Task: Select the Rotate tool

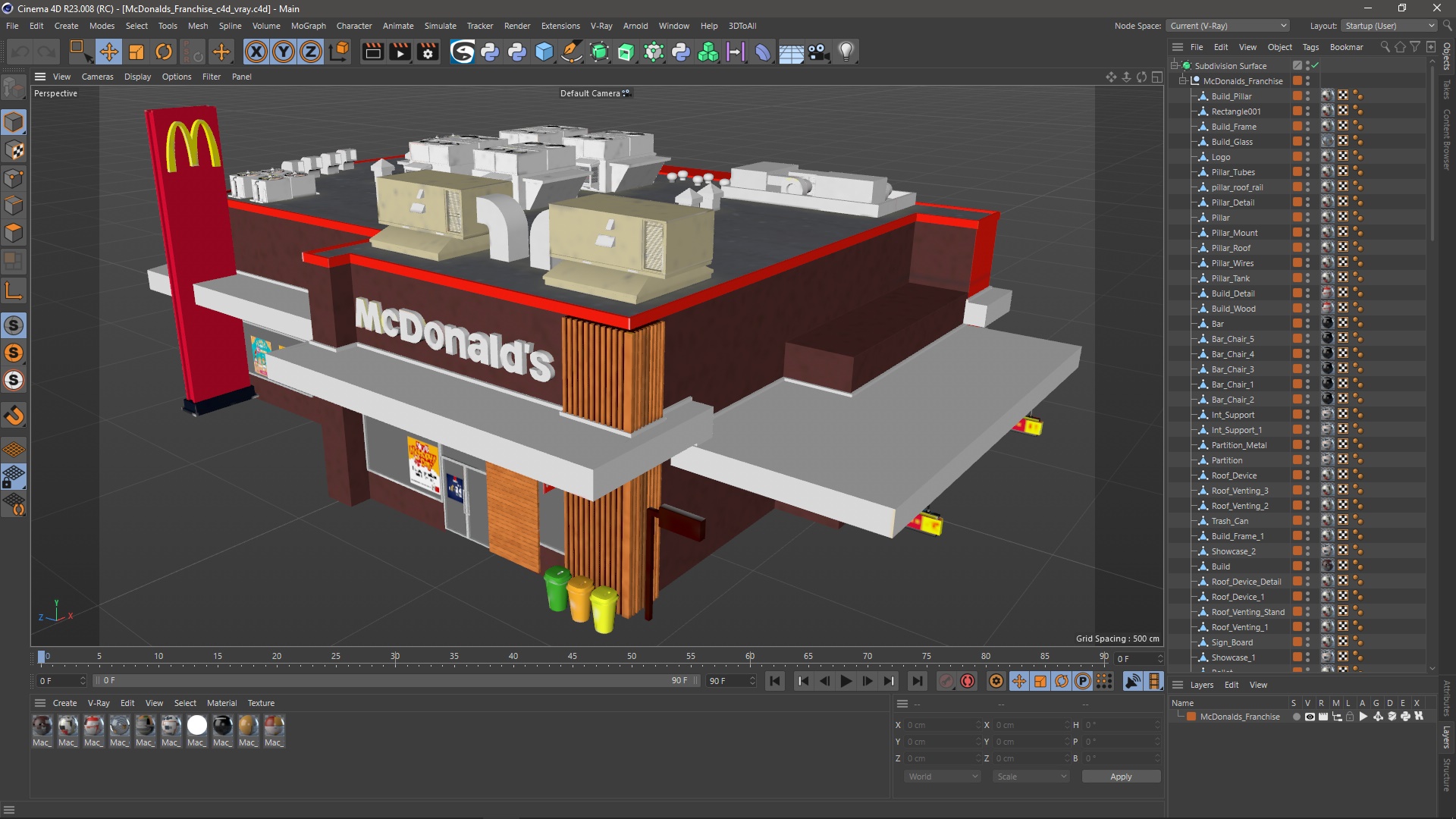Action: 164,52
